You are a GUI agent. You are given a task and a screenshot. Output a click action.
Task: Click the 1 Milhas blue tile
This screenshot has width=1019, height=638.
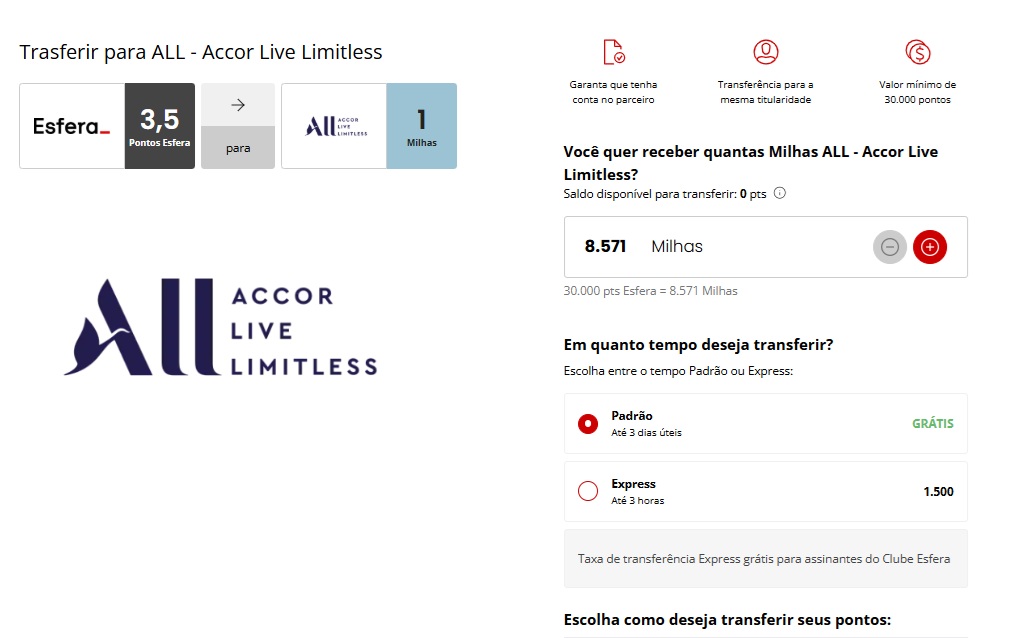[421, 126]
